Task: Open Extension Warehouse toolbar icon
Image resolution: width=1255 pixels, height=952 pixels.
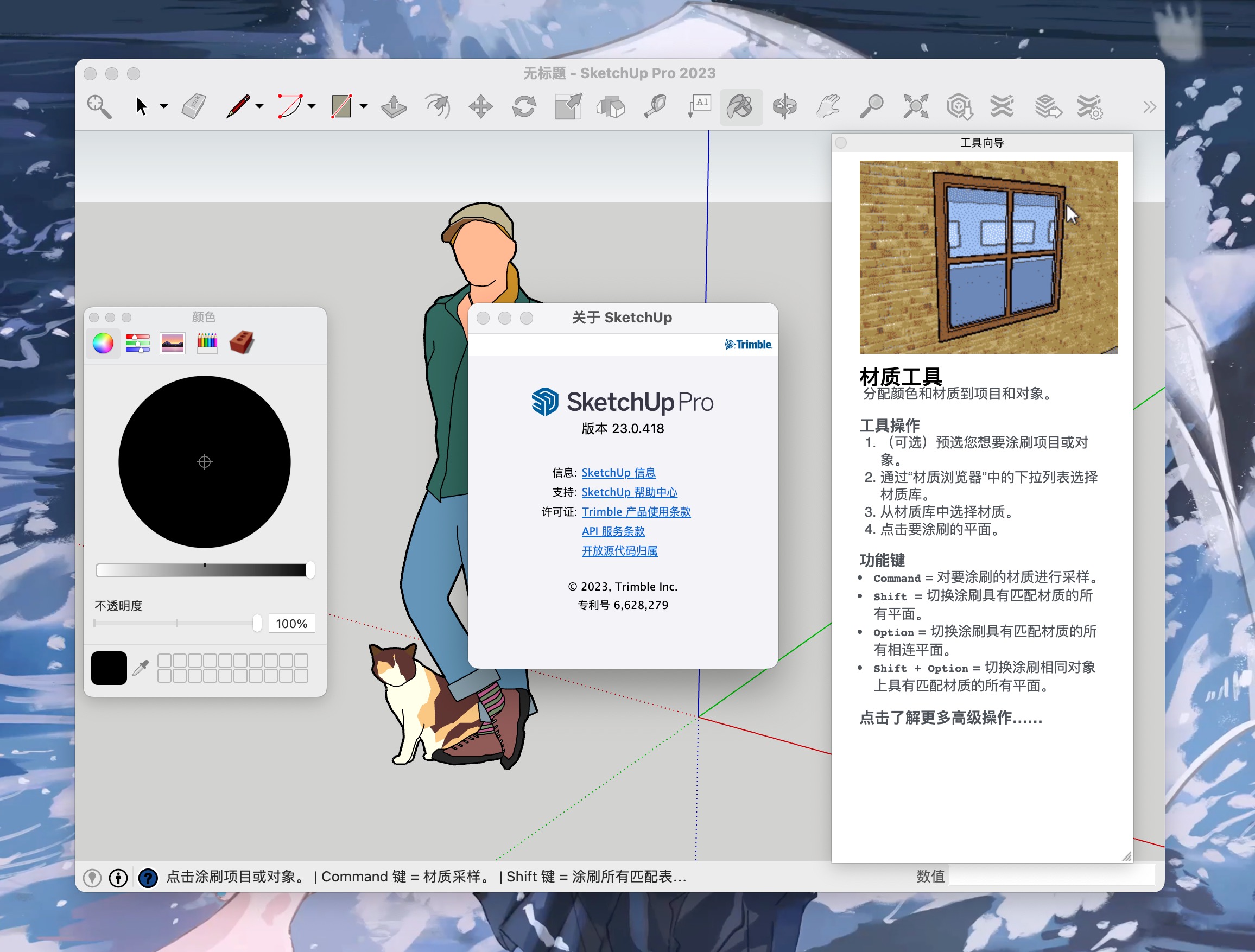Action: point(1002,107)
